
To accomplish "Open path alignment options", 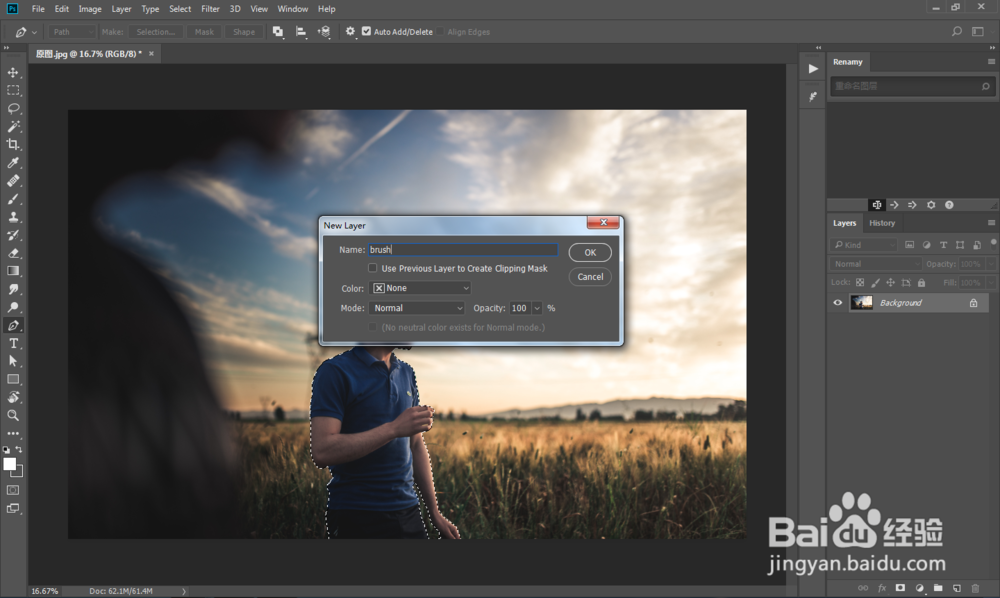I will [x=301, y=32].
